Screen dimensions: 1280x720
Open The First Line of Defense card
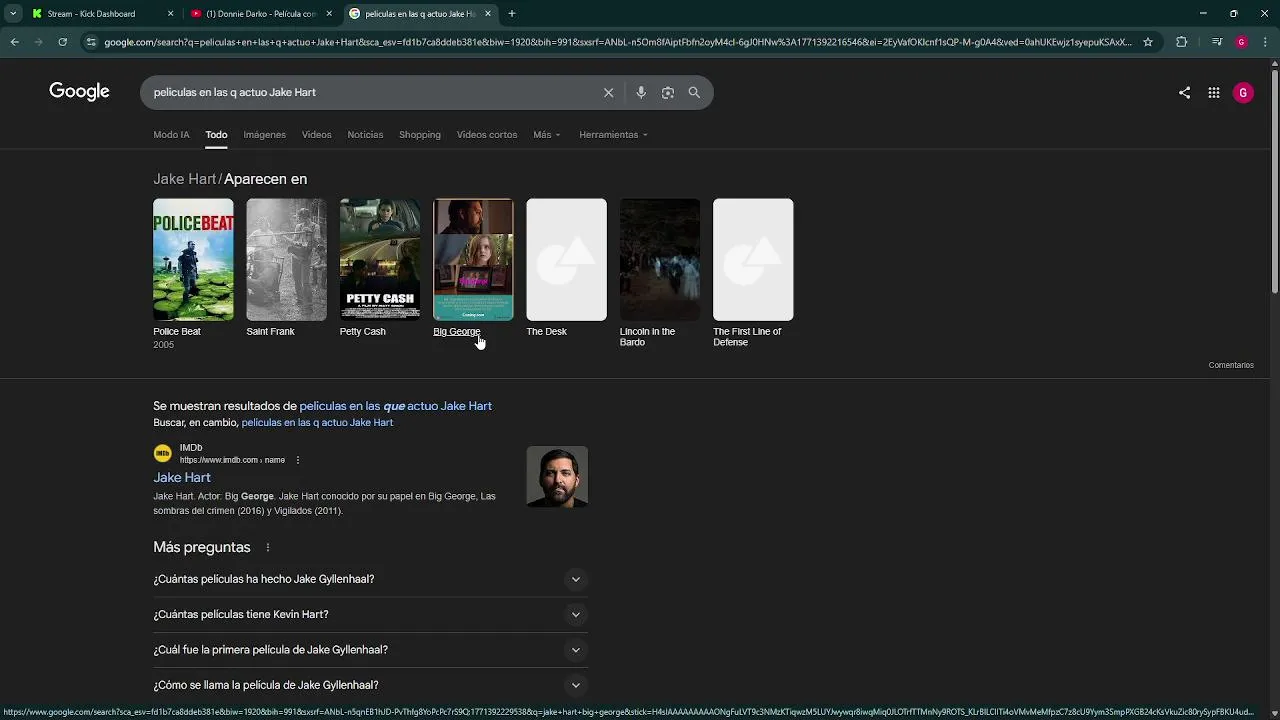click(x=753, y=260)
